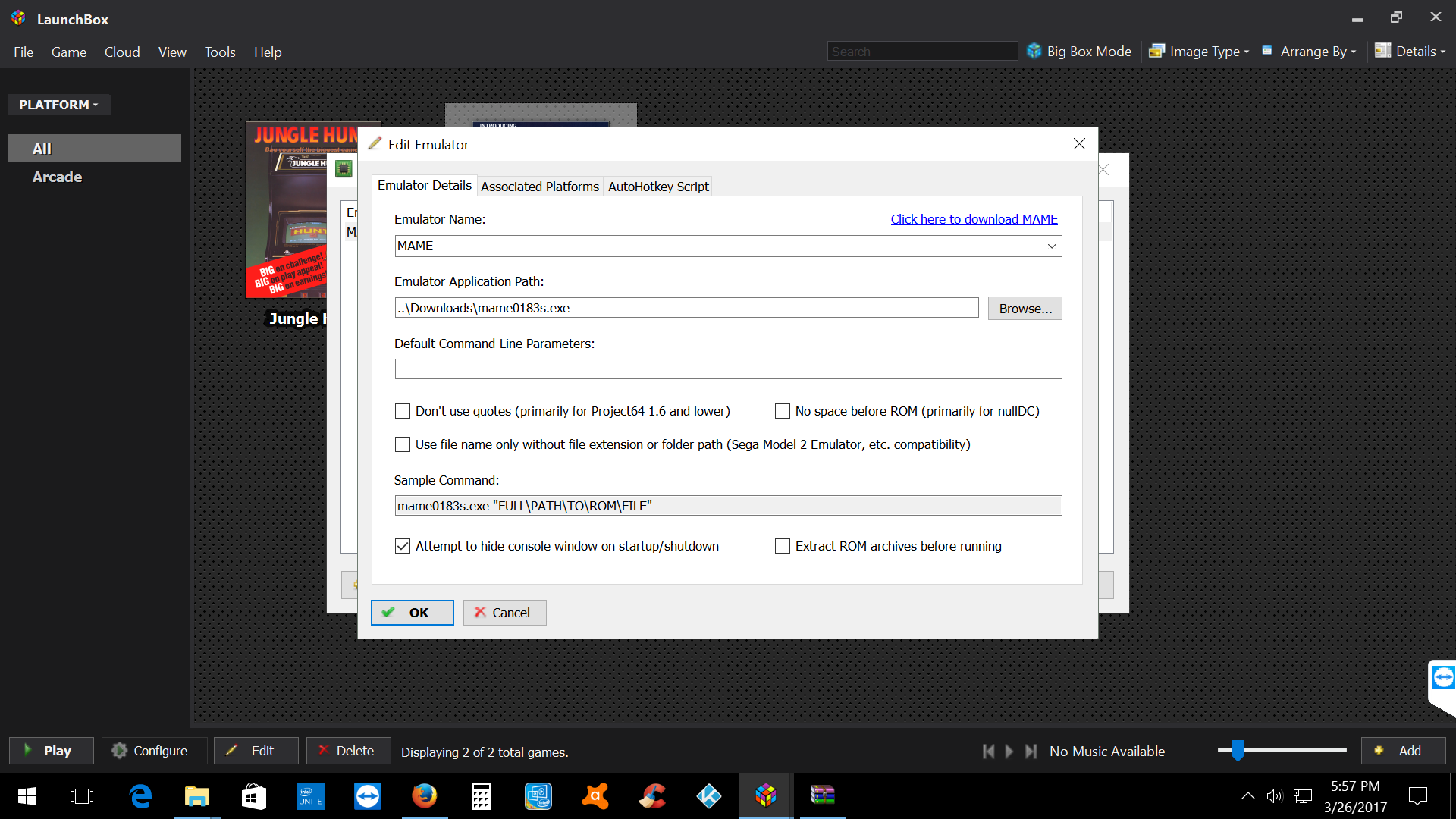Click the LaunchBox logo in title bar

tap(18, 18)
